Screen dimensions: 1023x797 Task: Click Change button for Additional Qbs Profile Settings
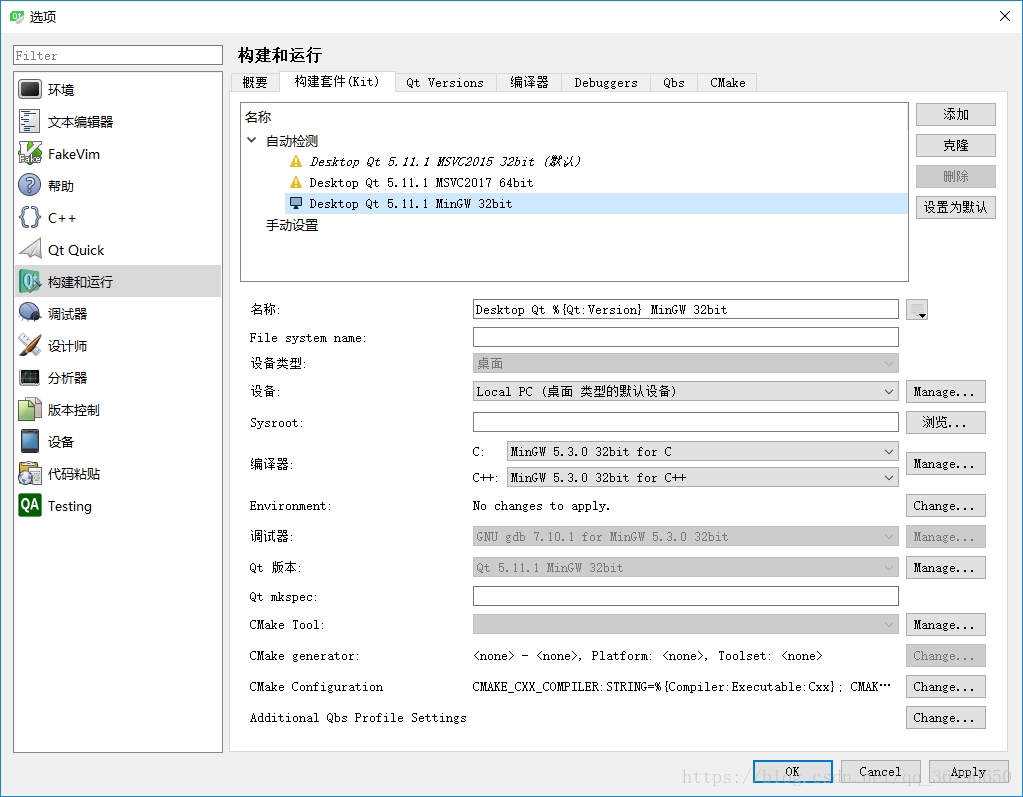pyautogui.click(x=945, y=717)
